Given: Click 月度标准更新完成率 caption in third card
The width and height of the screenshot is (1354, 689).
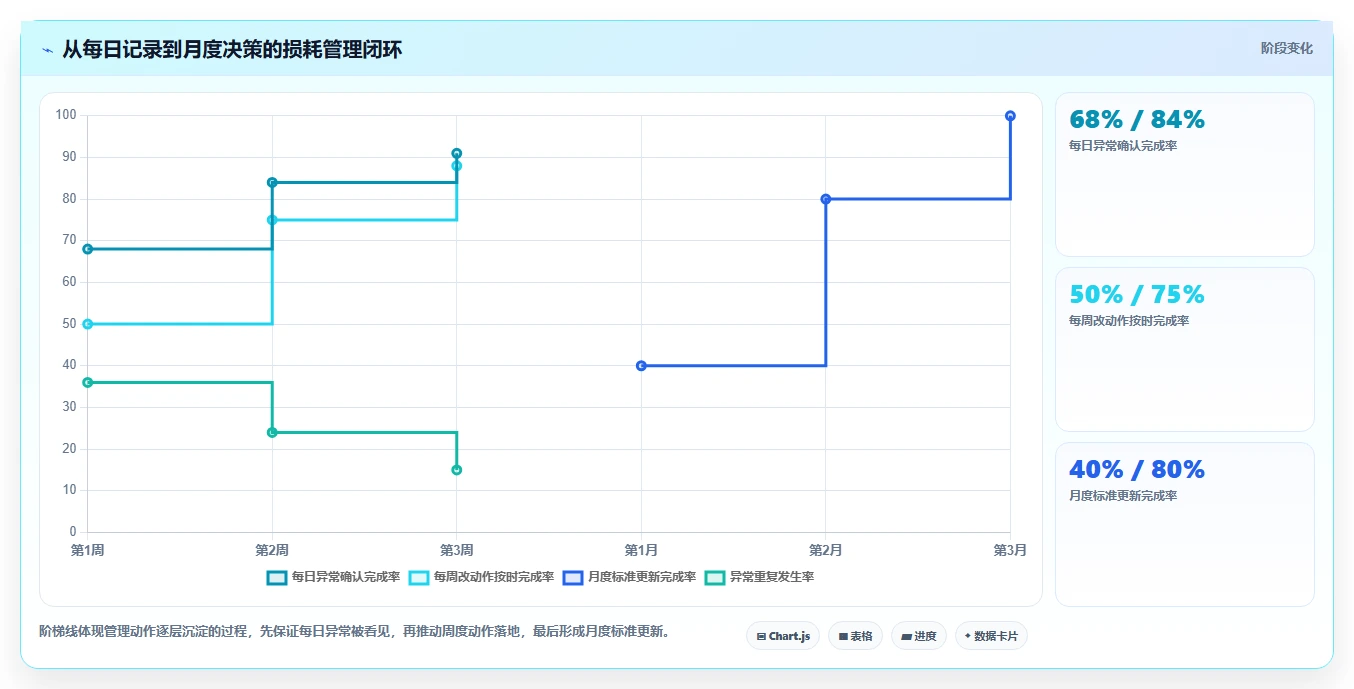Looking at the screenshot, I should [x=1123, y=496].
